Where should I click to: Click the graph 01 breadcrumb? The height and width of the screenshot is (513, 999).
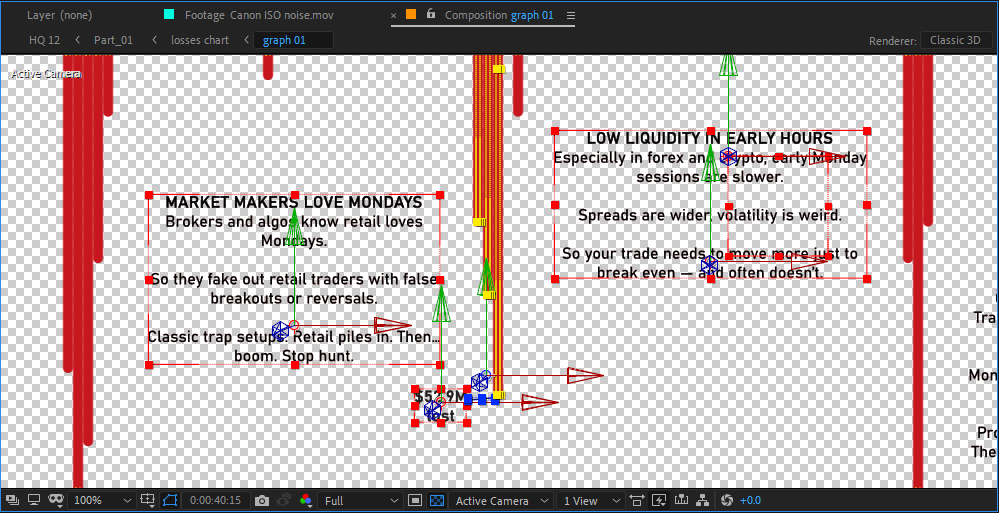point(293,40)
